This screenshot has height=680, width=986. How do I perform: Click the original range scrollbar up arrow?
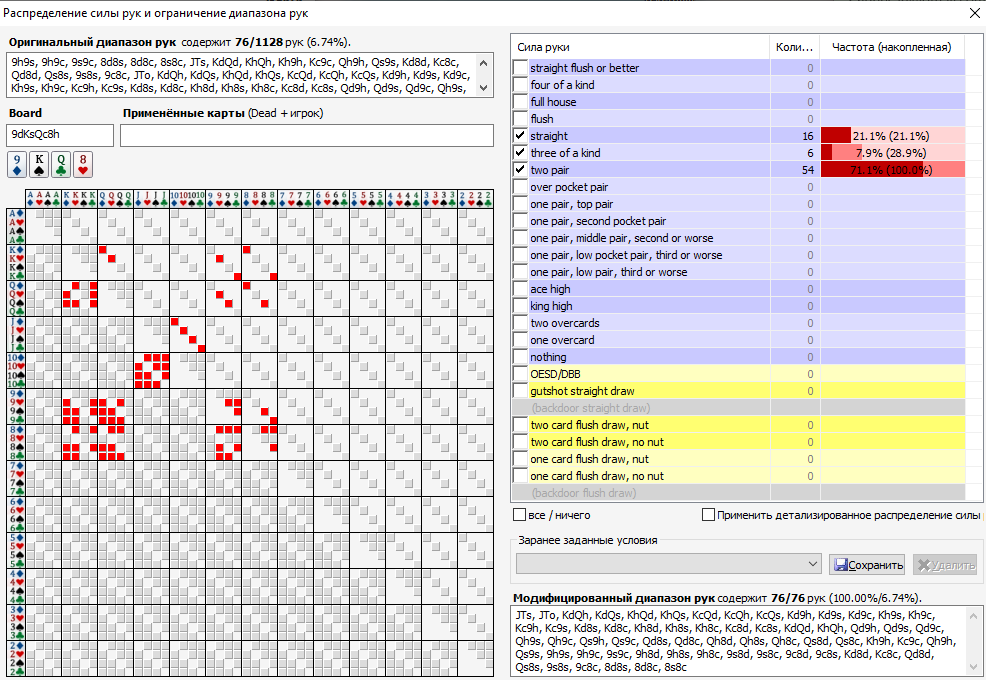click(x=484, y=62)
